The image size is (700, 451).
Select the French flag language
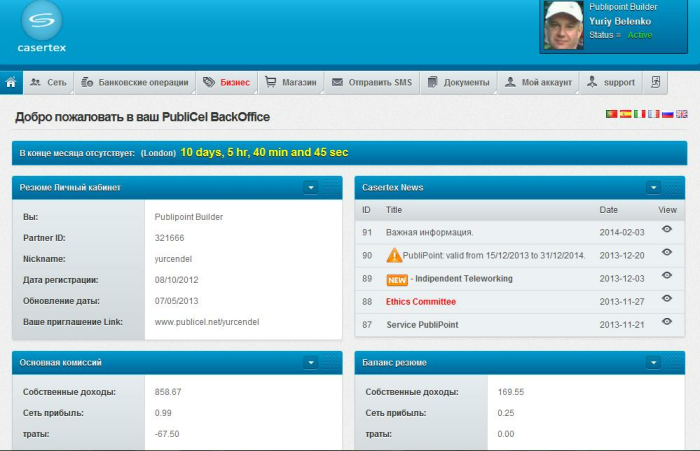pyautogui.click(x=653, y=114)
